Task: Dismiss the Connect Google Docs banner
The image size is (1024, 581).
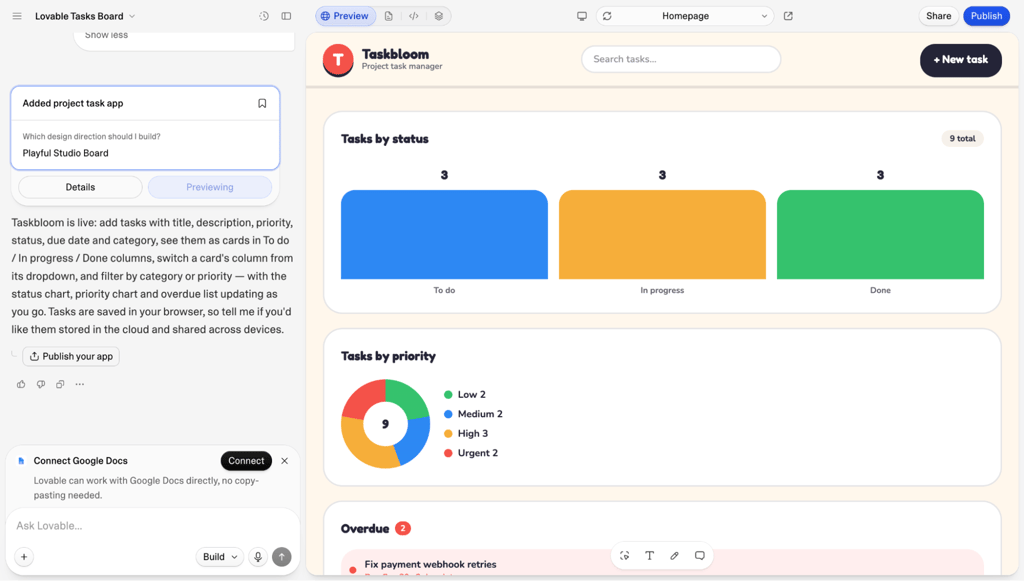Action: coord(285,461)
